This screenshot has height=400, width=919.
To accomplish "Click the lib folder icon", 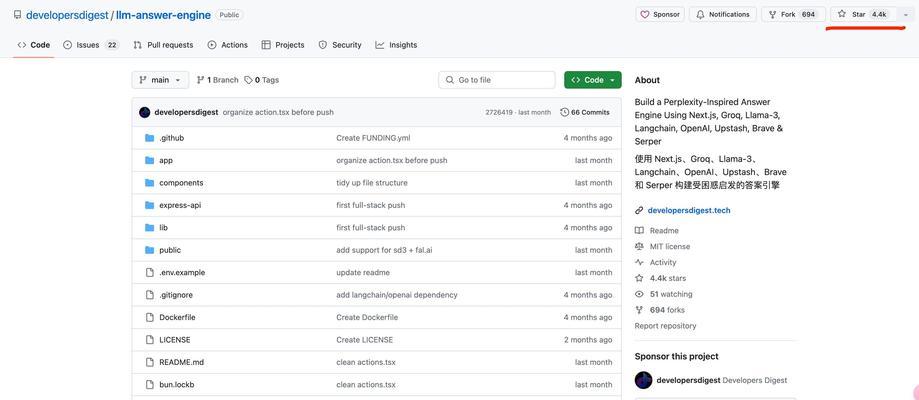I will [149, 228].
